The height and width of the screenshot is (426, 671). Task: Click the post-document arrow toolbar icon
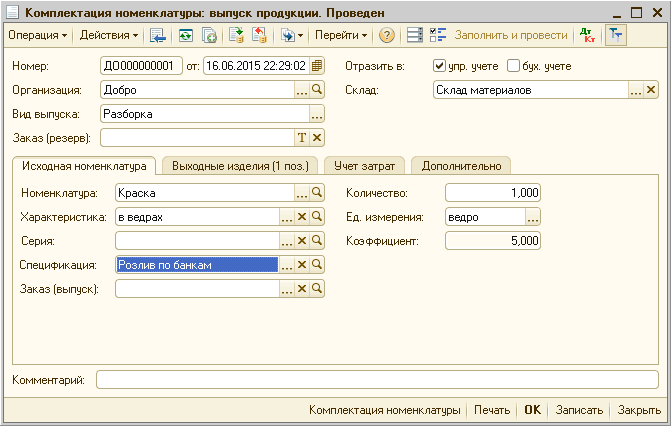[157, 35]
